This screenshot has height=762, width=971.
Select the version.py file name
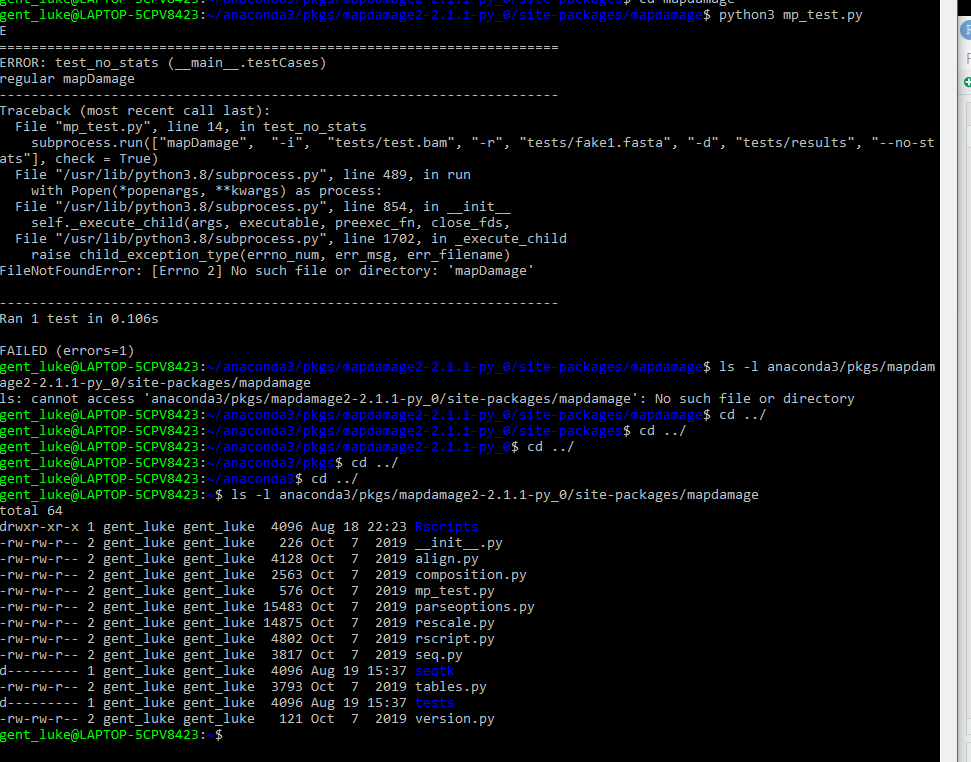click(x=455, y=719)
